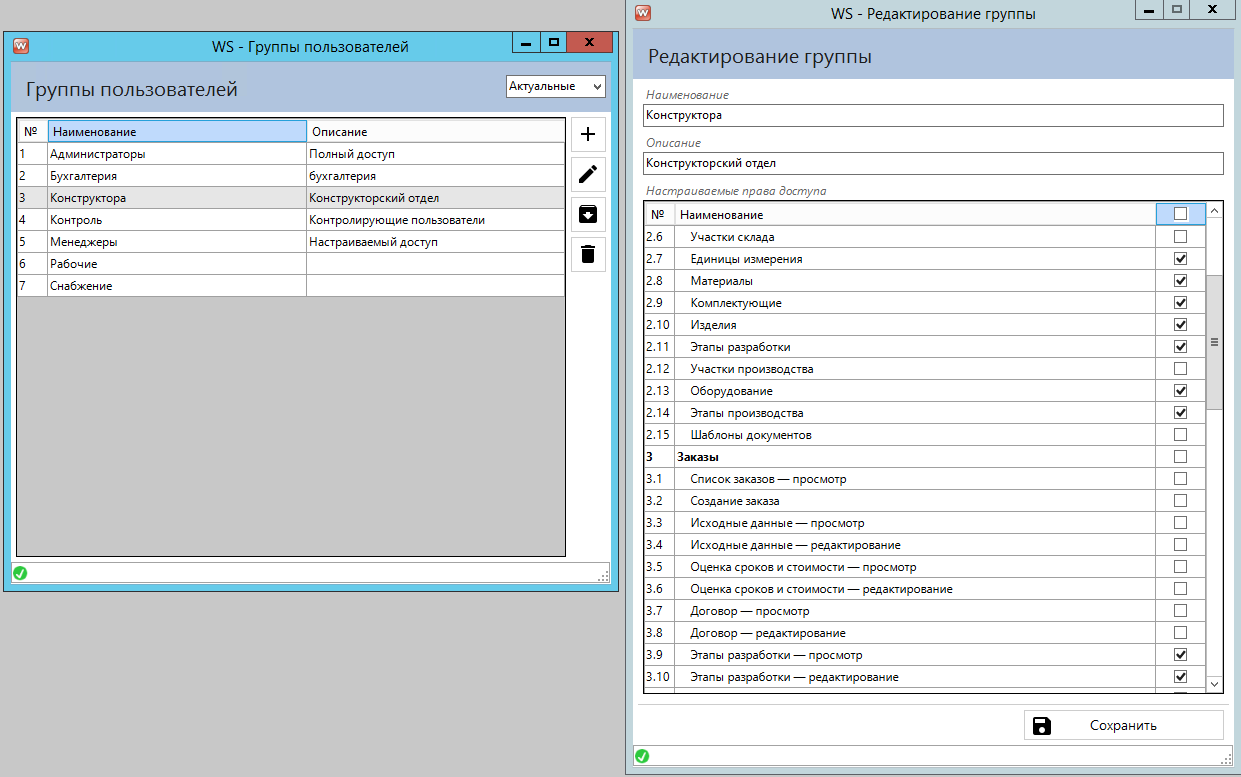
Task: Click the Наименование input field with Конструктора
Action: point(933,116)
